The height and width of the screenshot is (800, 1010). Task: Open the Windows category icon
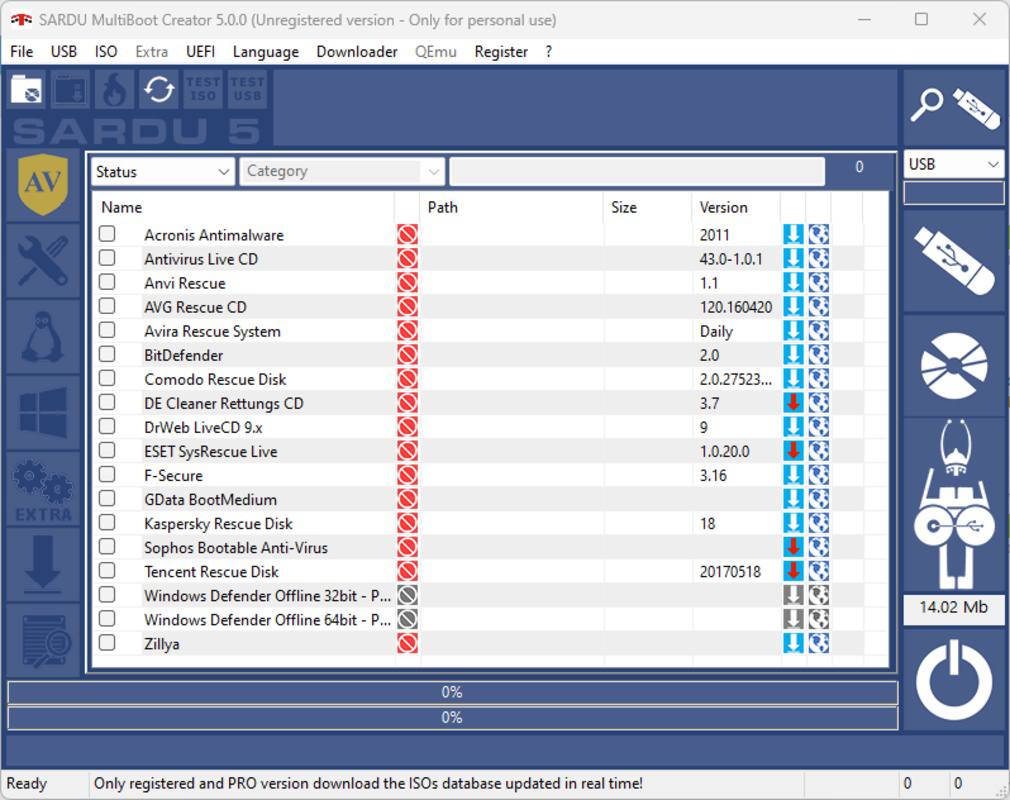43,412
